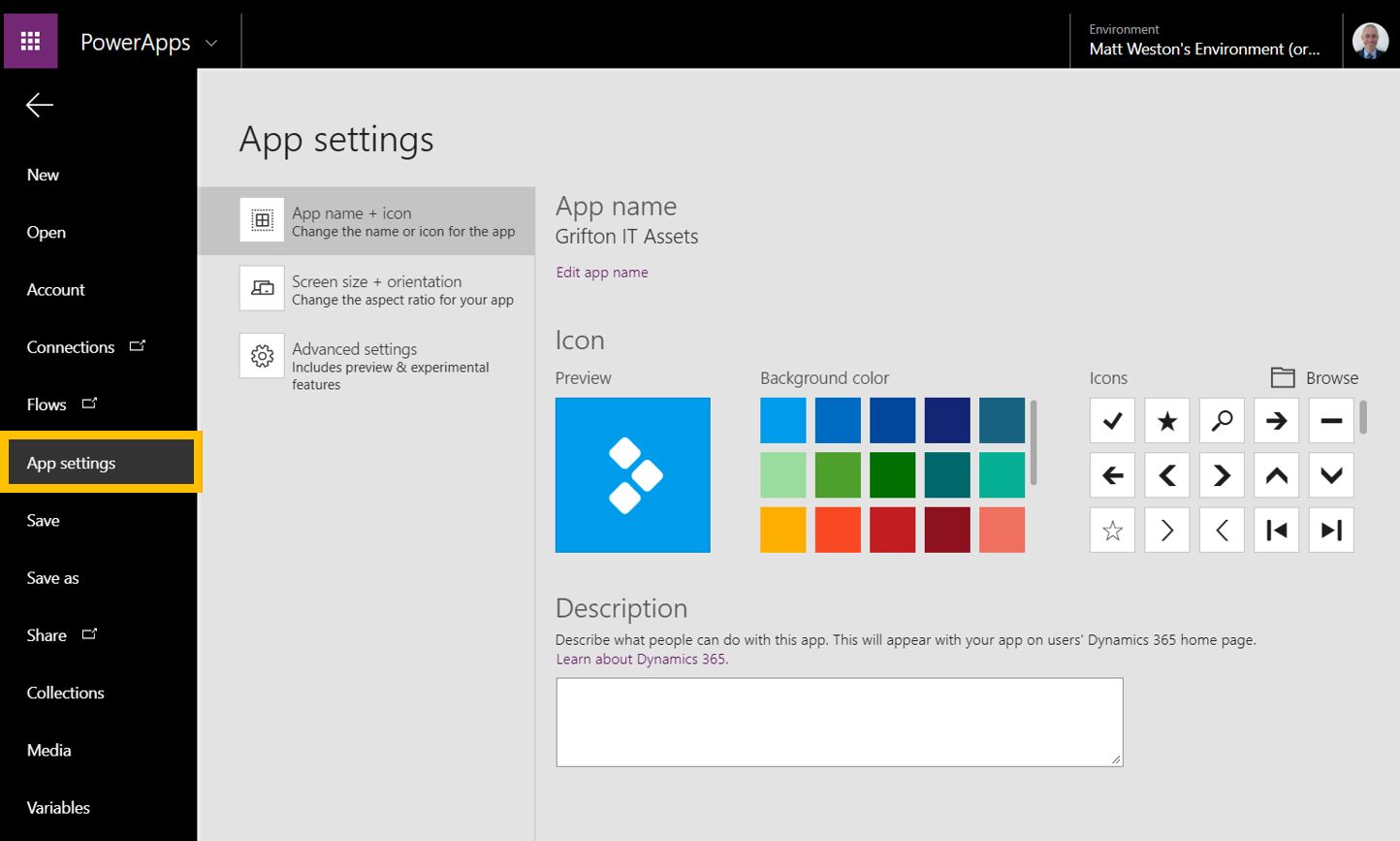The width and height of the screenshot is (1400, 841).
Task: Click the back arrow in sidebar
Action: [x=40, y=105]
